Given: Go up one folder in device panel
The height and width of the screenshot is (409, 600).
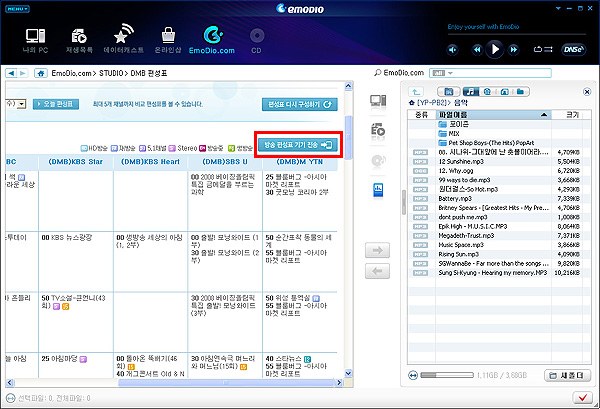Looking at the screenshot, I should coord(416,92).
